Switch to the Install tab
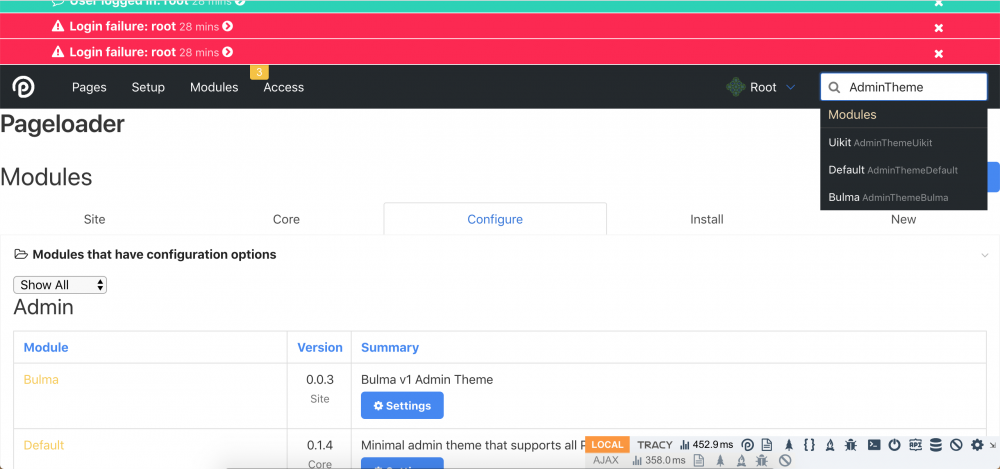The image size is (1000, 469). pyautogui.click(x=706, y=219)
